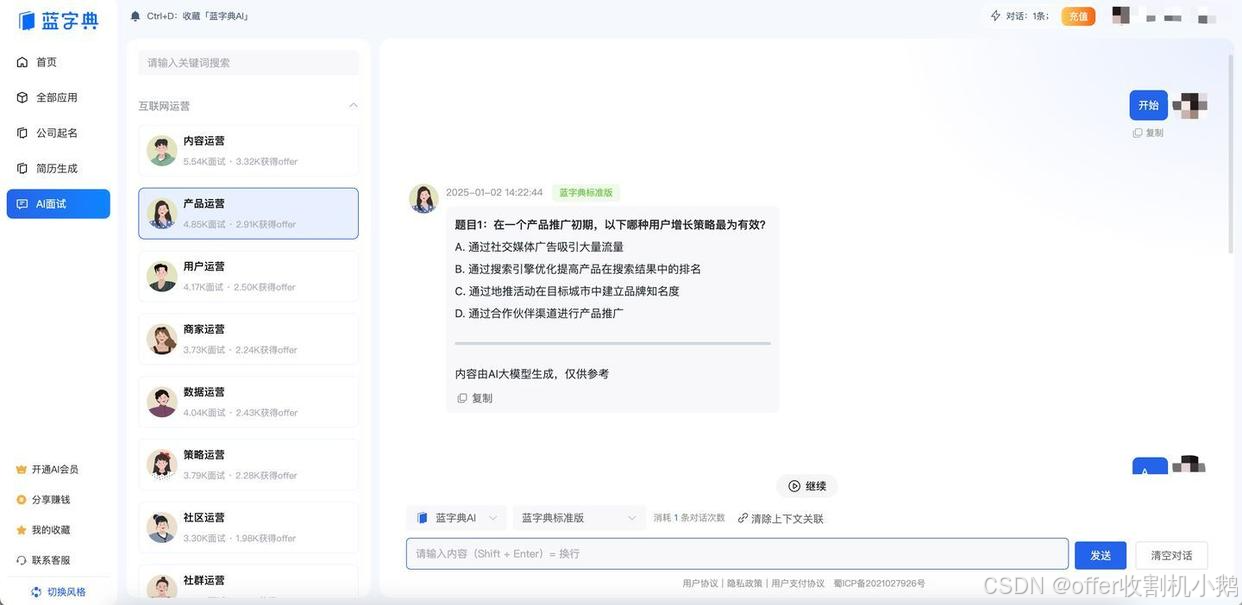
Task: Collapse the 互联网运营 category
Action: pyautogui.click(x=352, y=106)
